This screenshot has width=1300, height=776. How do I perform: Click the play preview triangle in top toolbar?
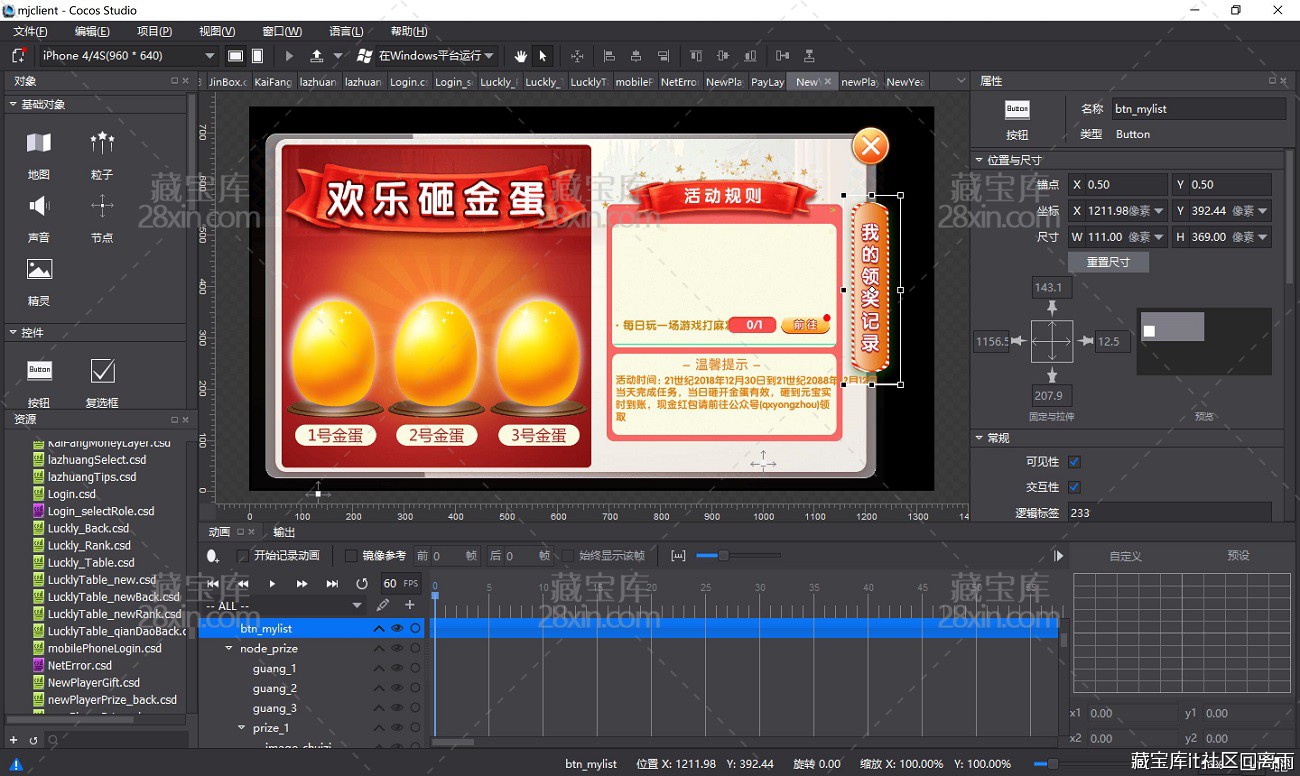290,56
